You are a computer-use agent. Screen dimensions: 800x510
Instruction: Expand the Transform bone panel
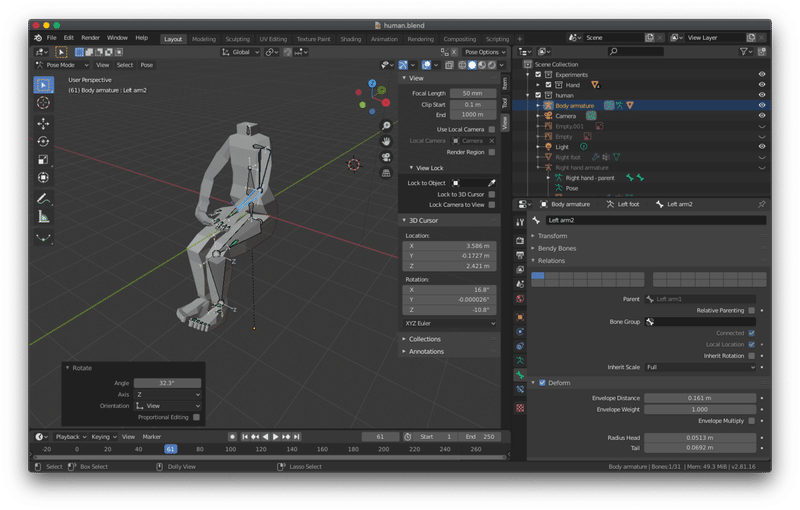[x=552, y=236]
